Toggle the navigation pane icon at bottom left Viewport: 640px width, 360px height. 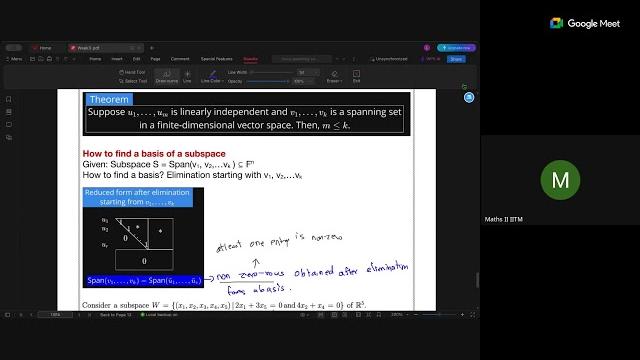coord(7,315)
